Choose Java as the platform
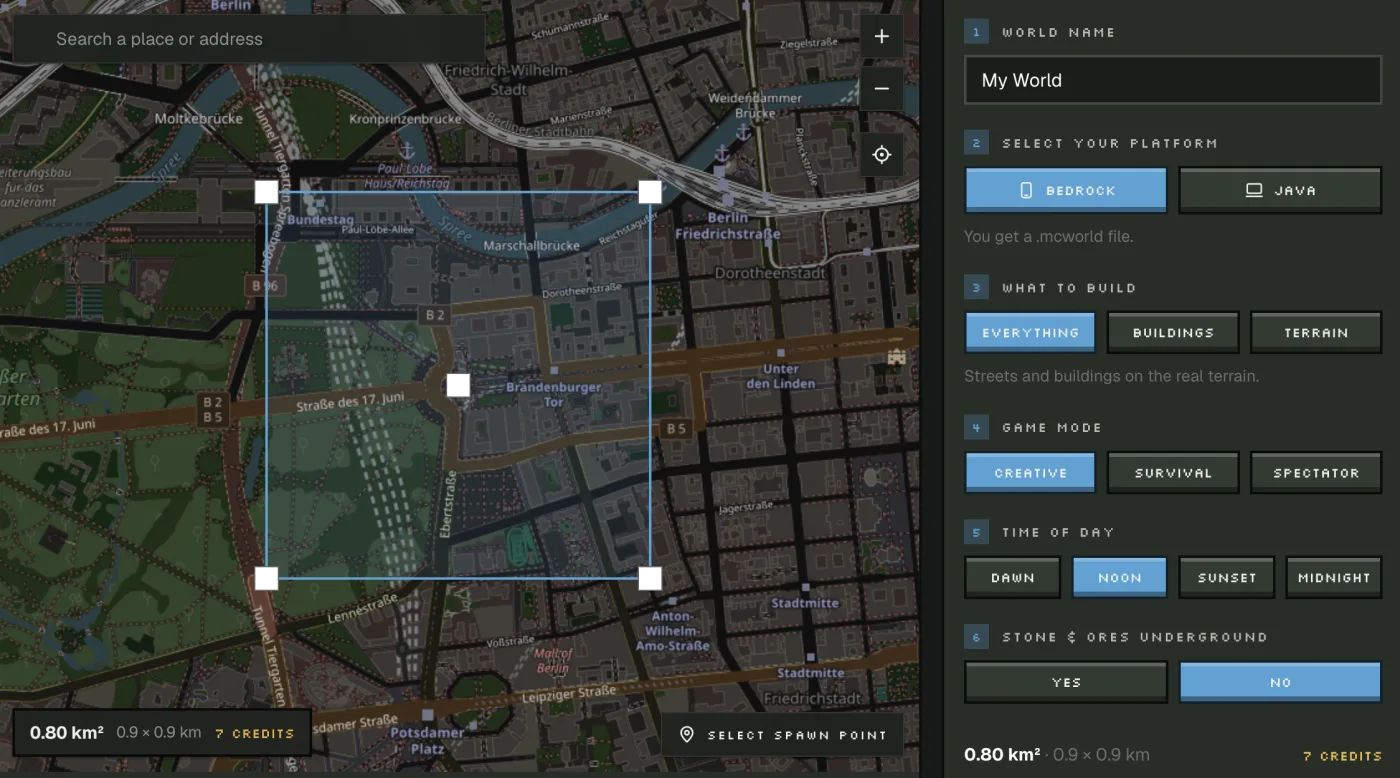Image resolution: width=1400 pixels, height=778 pixels. pos(1280,190)
